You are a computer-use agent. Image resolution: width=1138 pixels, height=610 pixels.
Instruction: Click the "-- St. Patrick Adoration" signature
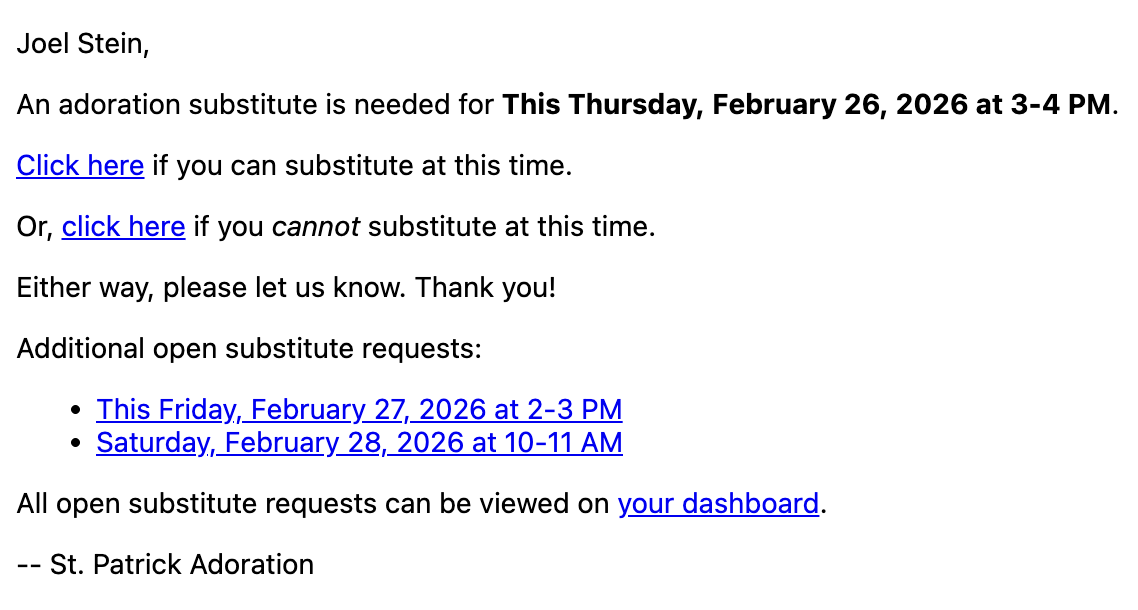[165, 565]
